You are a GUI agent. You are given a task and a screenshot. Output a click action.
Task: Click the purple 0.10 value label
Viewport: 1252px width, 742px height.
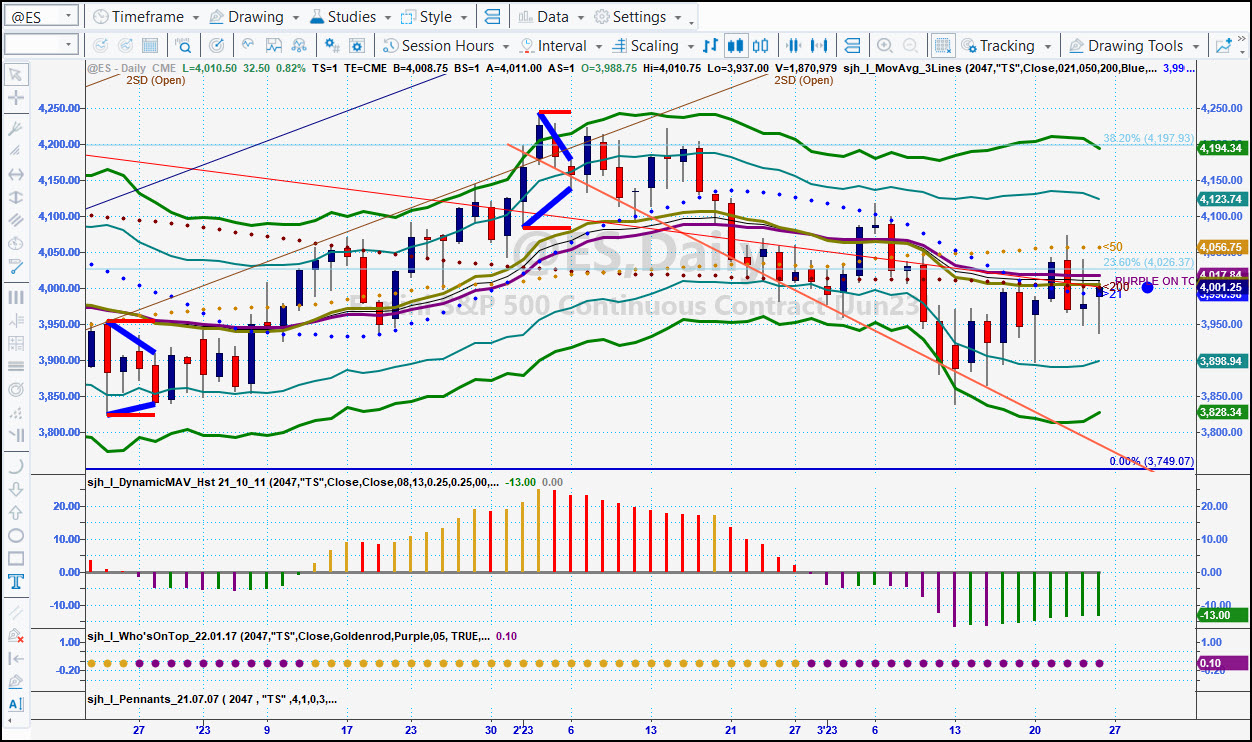point(1222,663)
